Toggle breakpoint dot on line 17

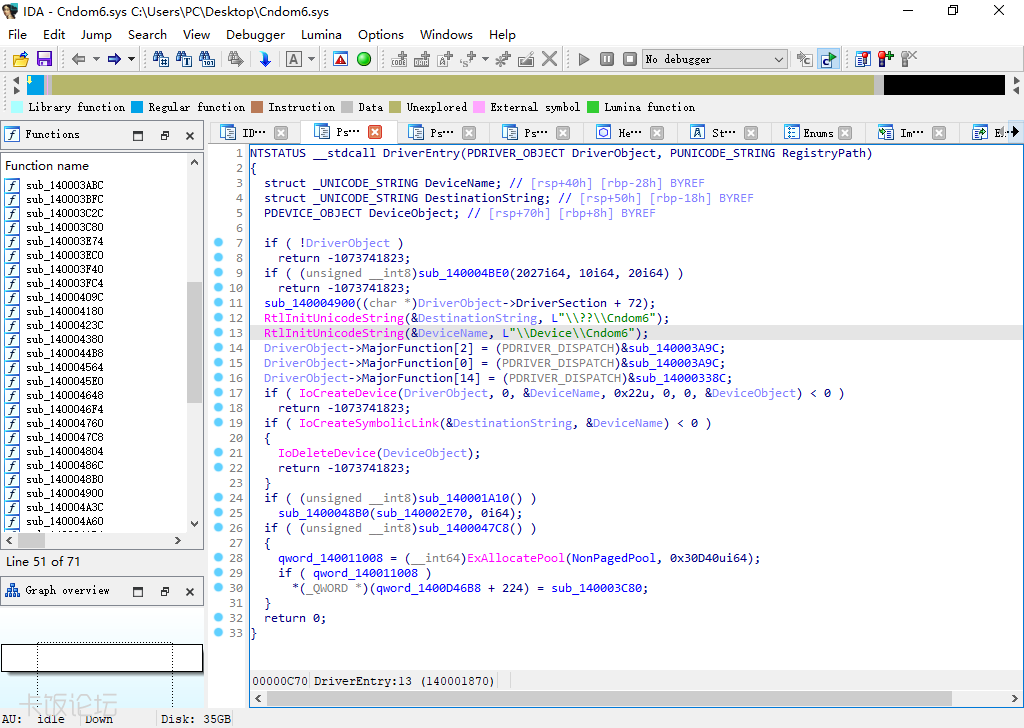pos(218,393)
